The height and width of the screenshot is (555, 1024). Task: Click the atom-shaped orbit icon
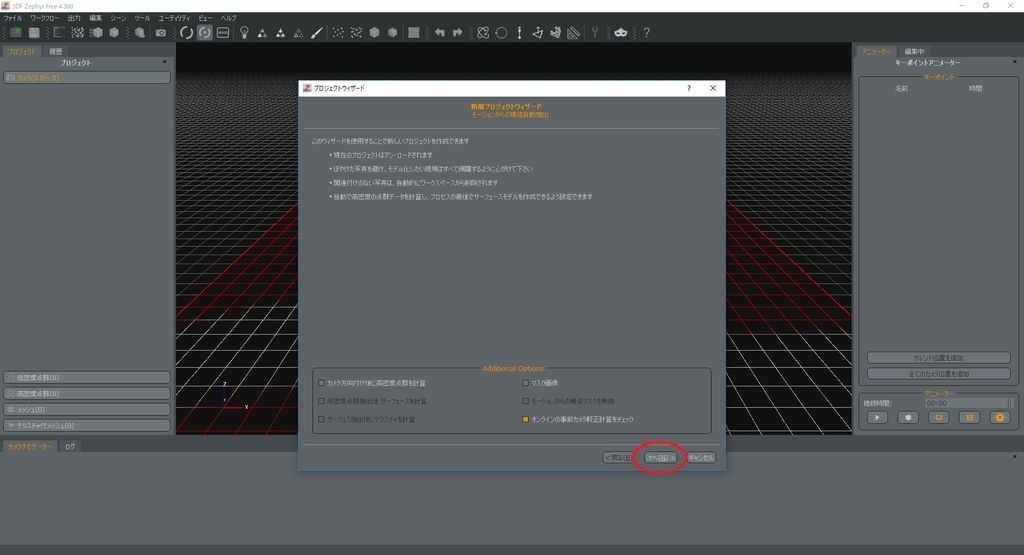tap(483, 33)
